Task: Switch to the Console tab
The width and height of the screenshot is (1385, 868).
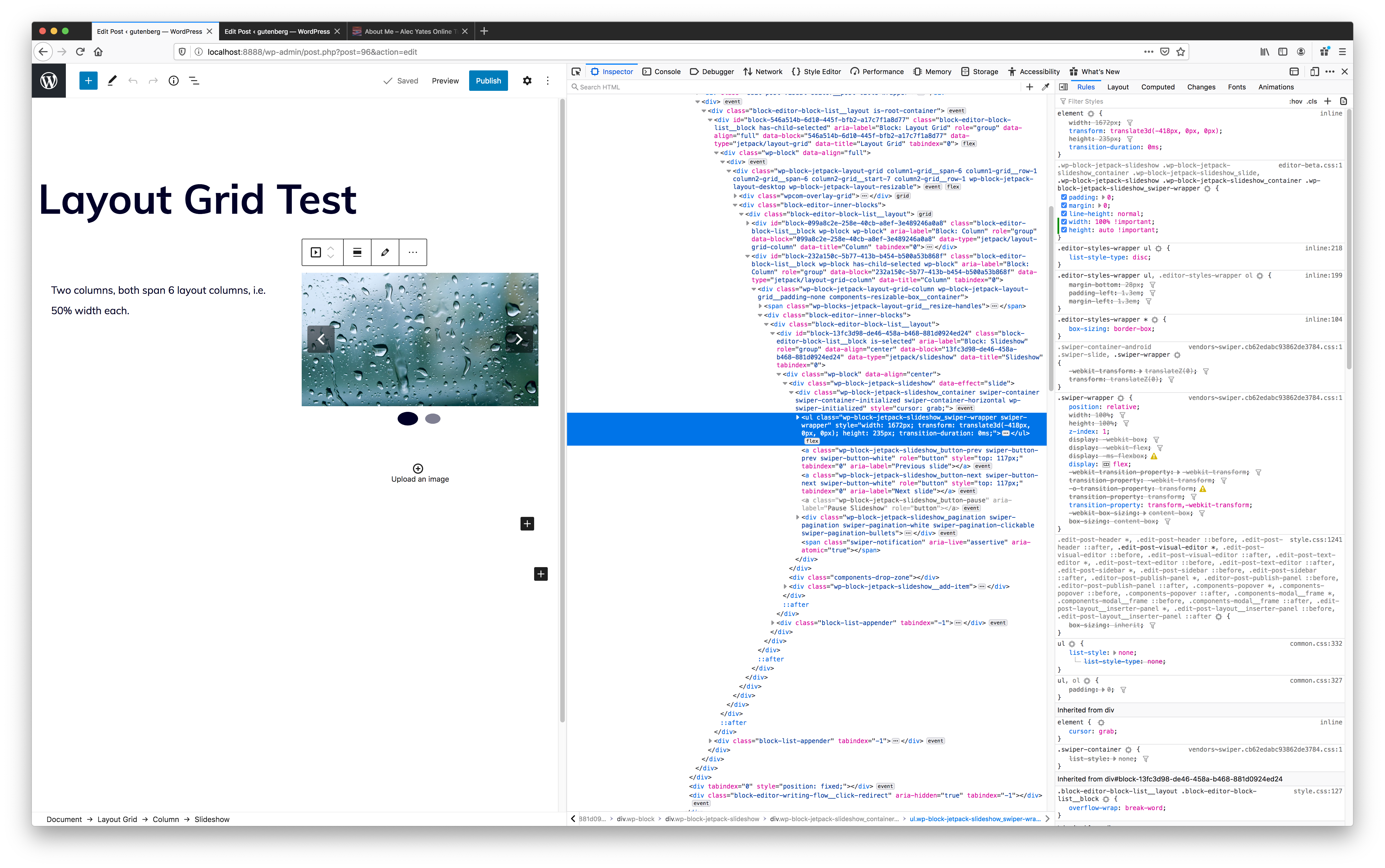Action: (661, 72)
